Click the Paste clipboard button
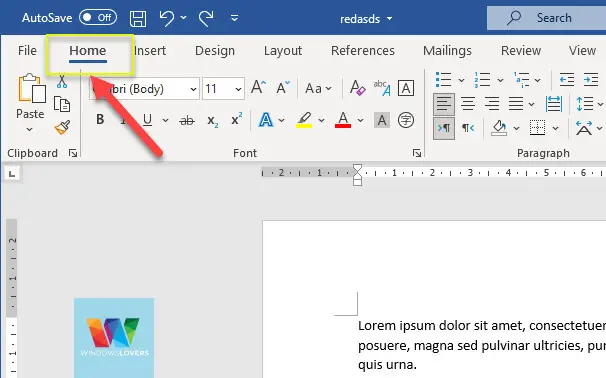The width and height of the screenshot is (606, 378). 31,88
